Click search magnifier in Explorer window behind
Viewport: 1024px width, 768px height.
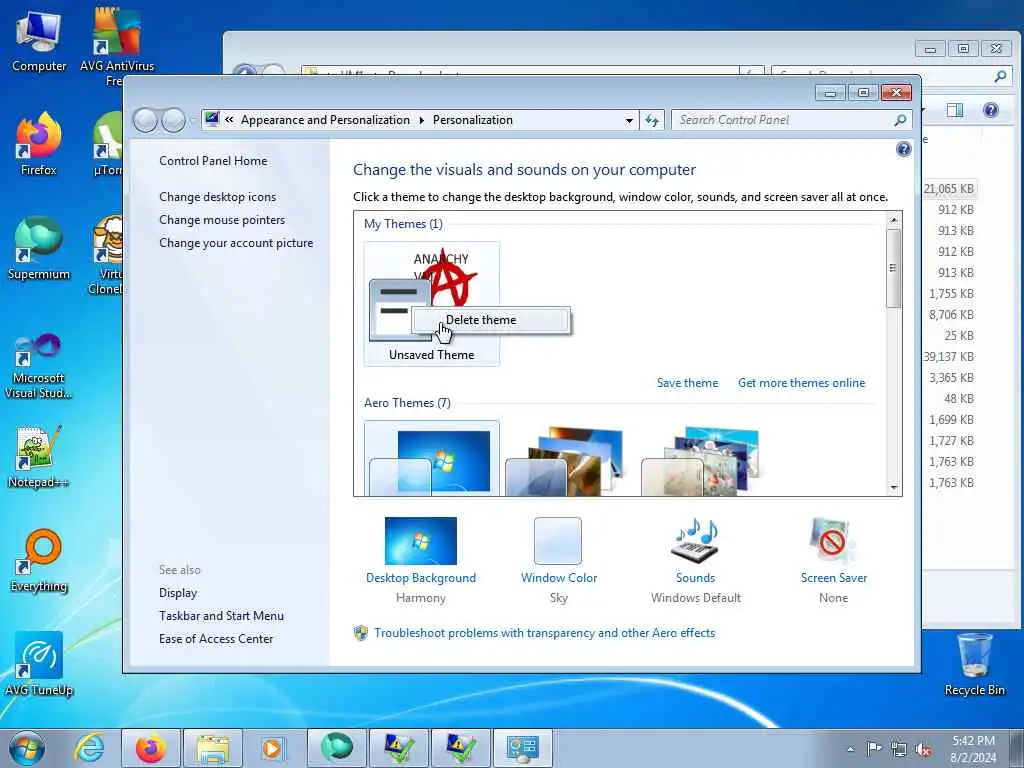(x=1000, y=76)
